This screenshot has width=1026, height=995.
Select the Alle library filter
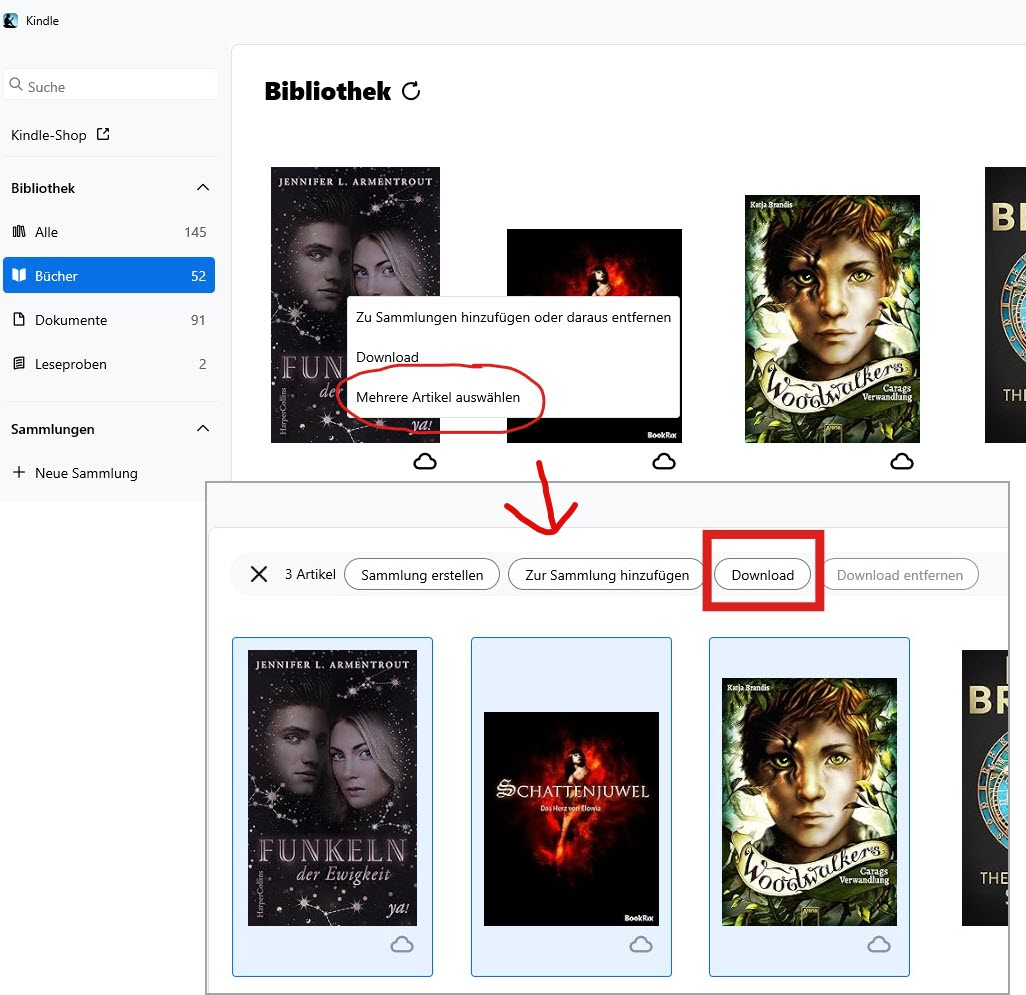109,232
